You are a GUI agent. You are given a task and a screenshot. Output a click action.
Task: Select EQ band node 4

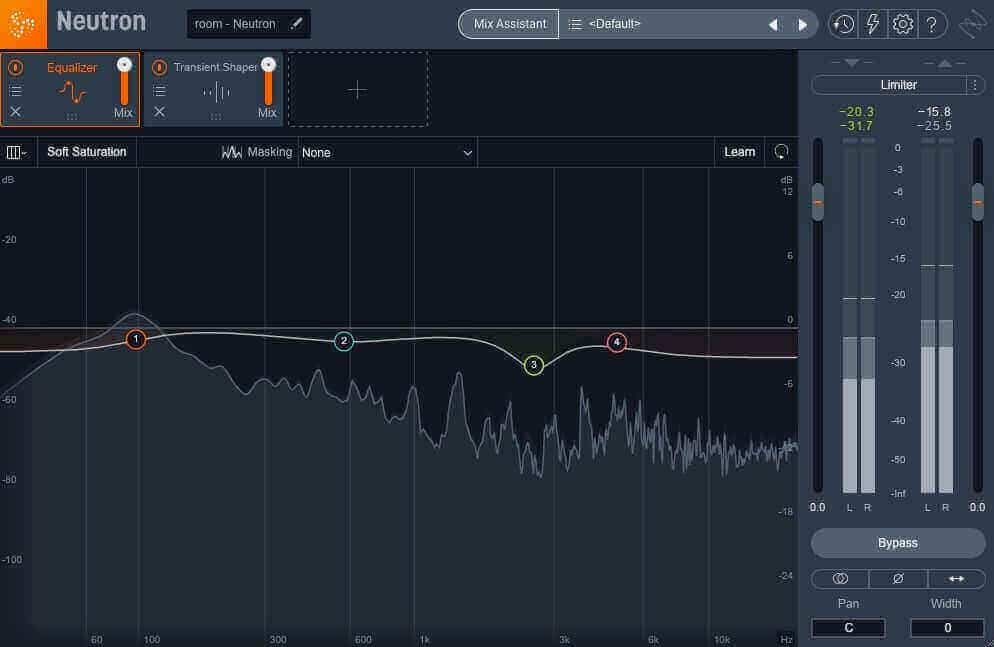point(616,342)
